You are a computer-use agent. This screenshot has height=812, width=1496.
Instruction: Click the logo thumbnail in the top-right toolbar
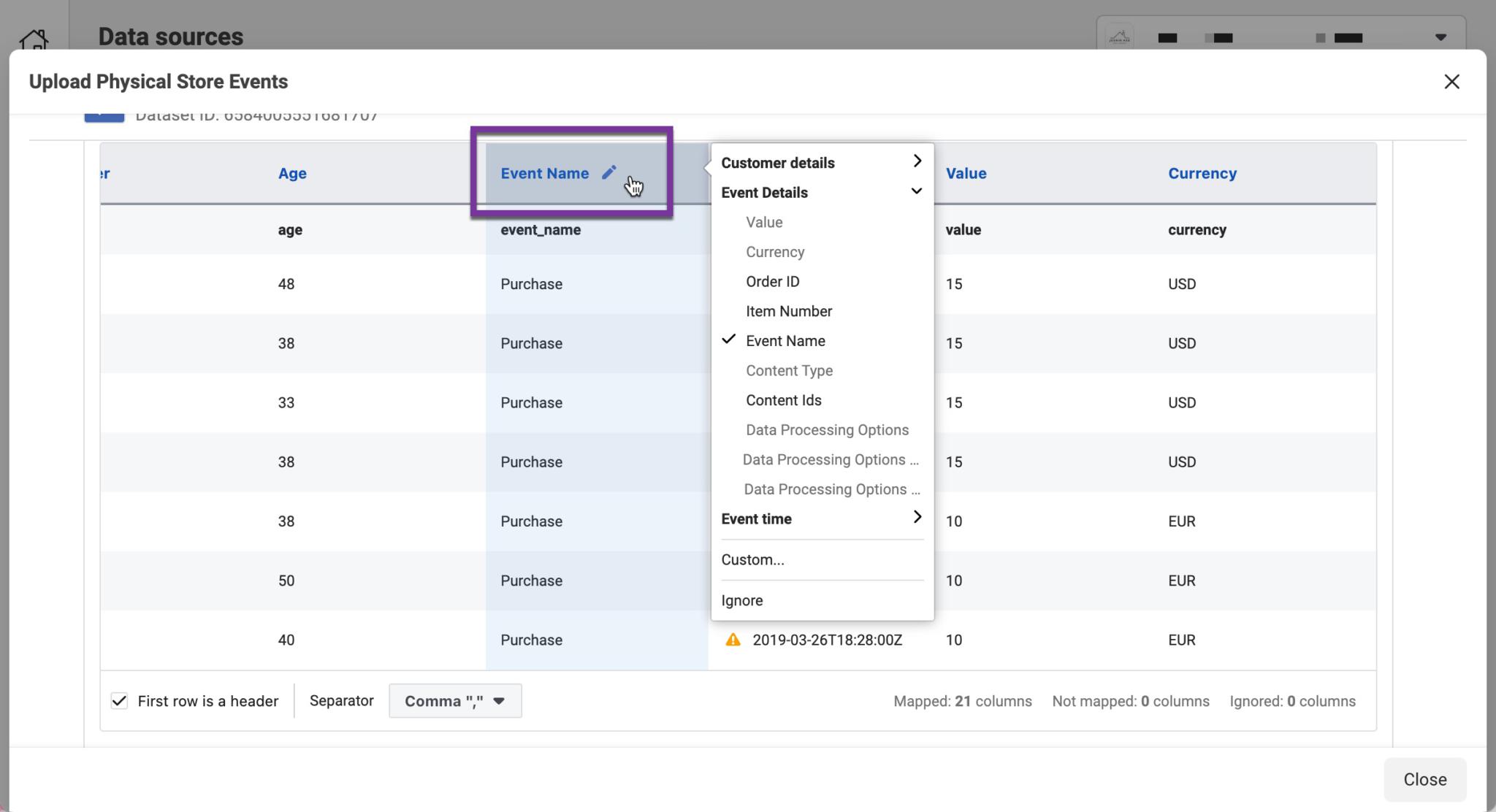[x=1121, y=37]
